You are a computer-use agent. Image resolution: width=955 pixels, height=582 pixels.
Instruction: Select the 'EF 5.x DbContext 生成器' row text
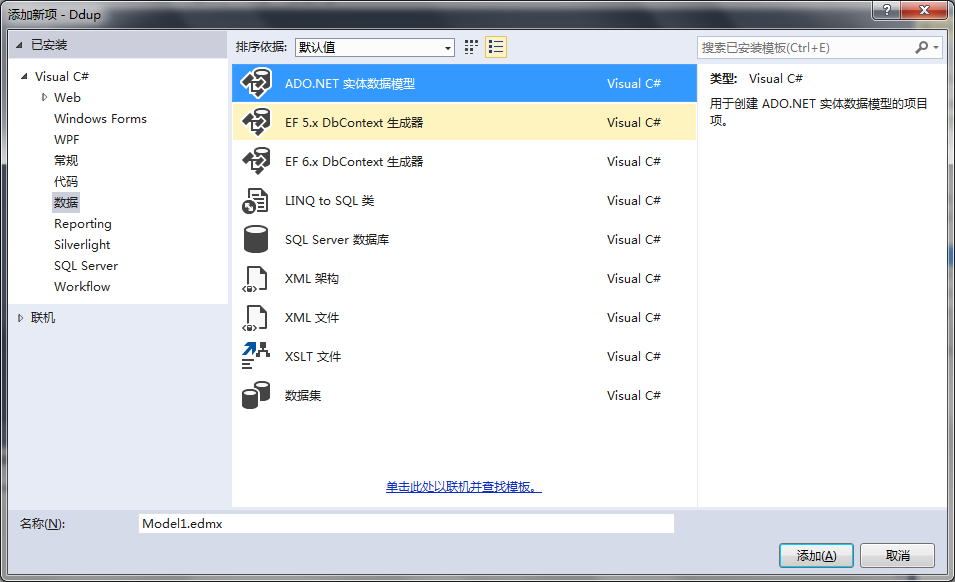click(x=354, y=122)
